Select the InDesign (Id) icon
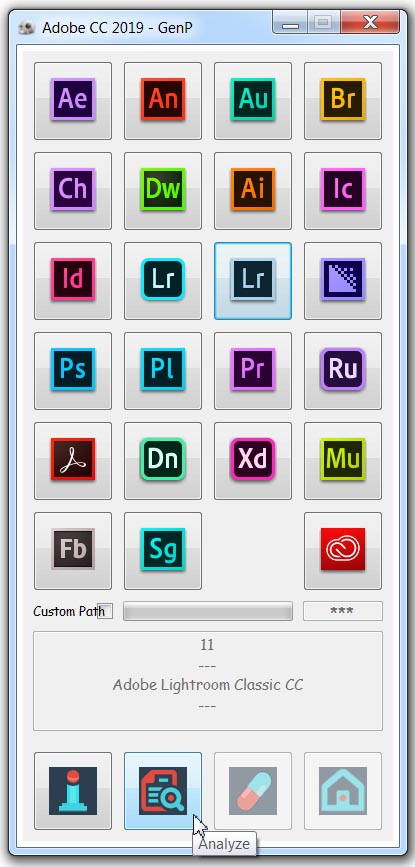The width and height of the screenshot is (415, 867). [73, 281]
